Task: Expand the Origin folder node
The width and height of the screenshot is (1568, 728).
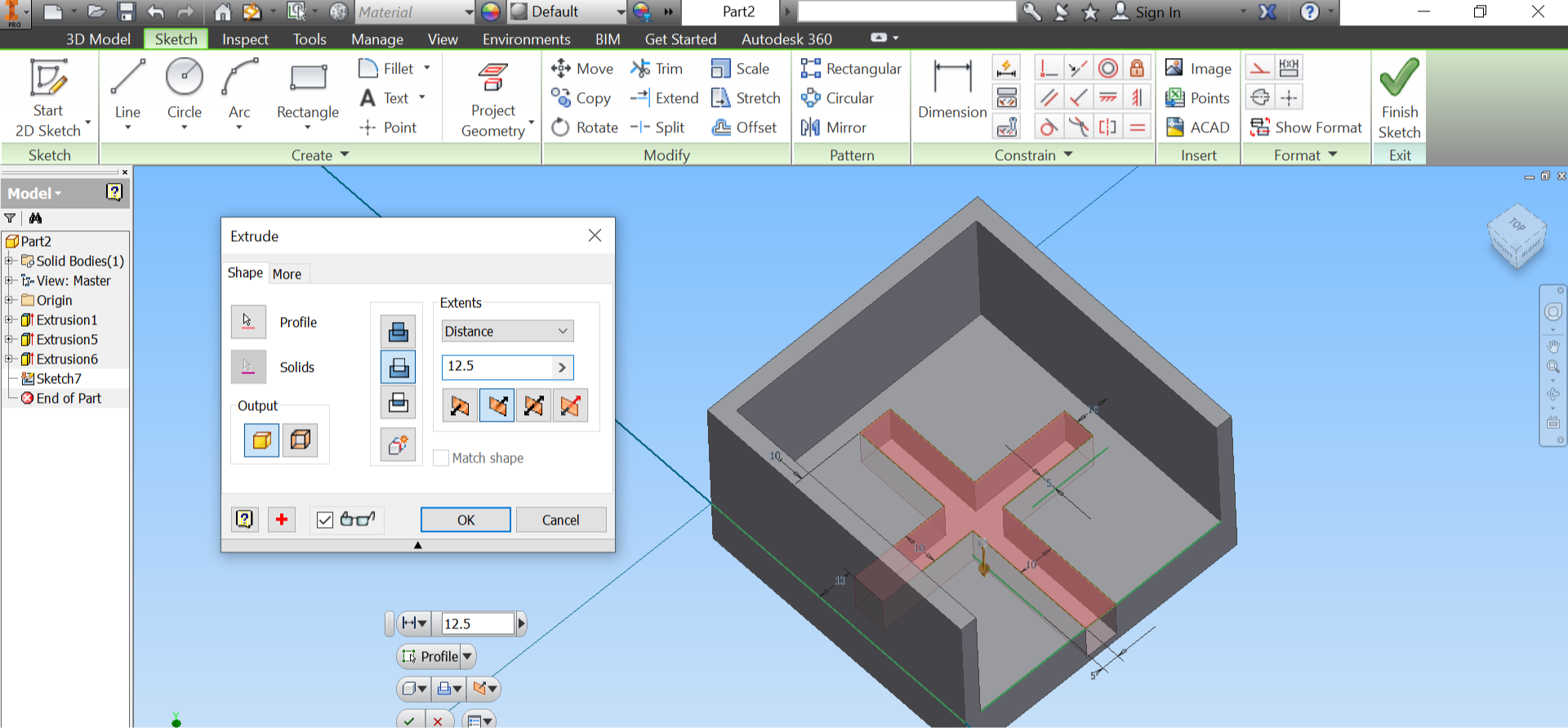Action: pos(10,300)
